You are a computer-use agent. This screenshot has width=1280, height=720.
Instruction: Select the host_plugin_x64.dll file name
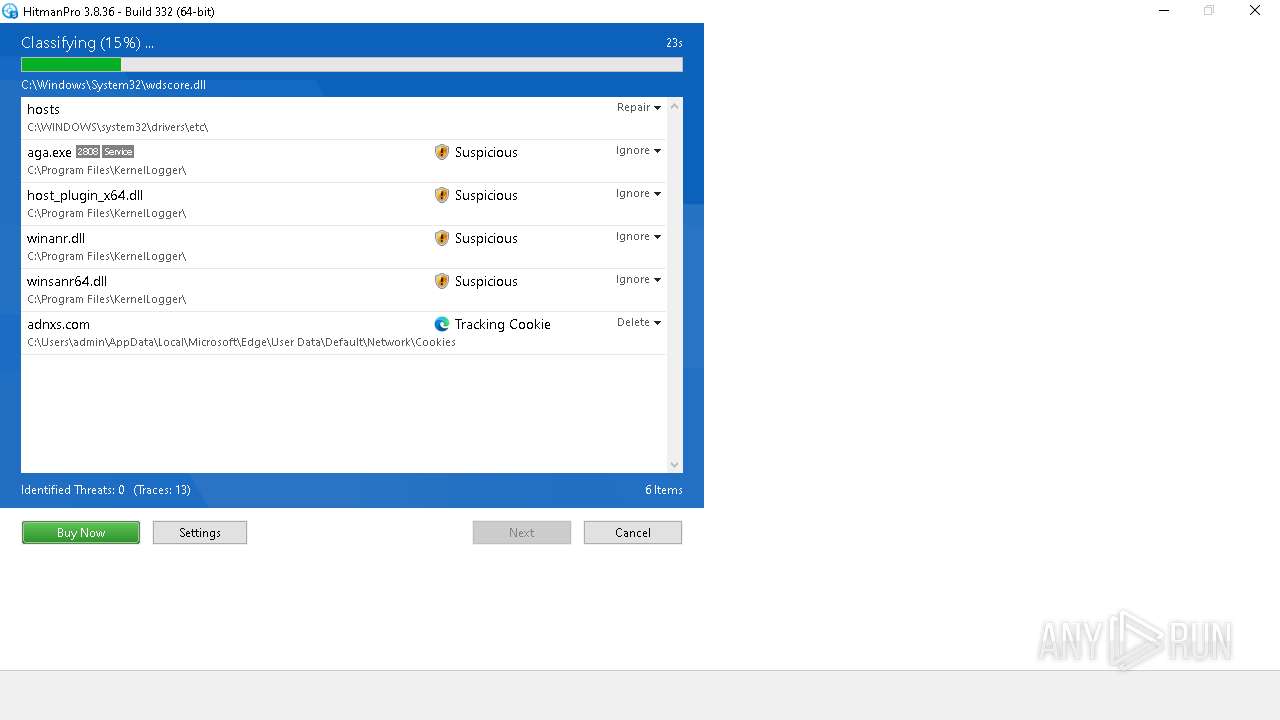(85, 195)
